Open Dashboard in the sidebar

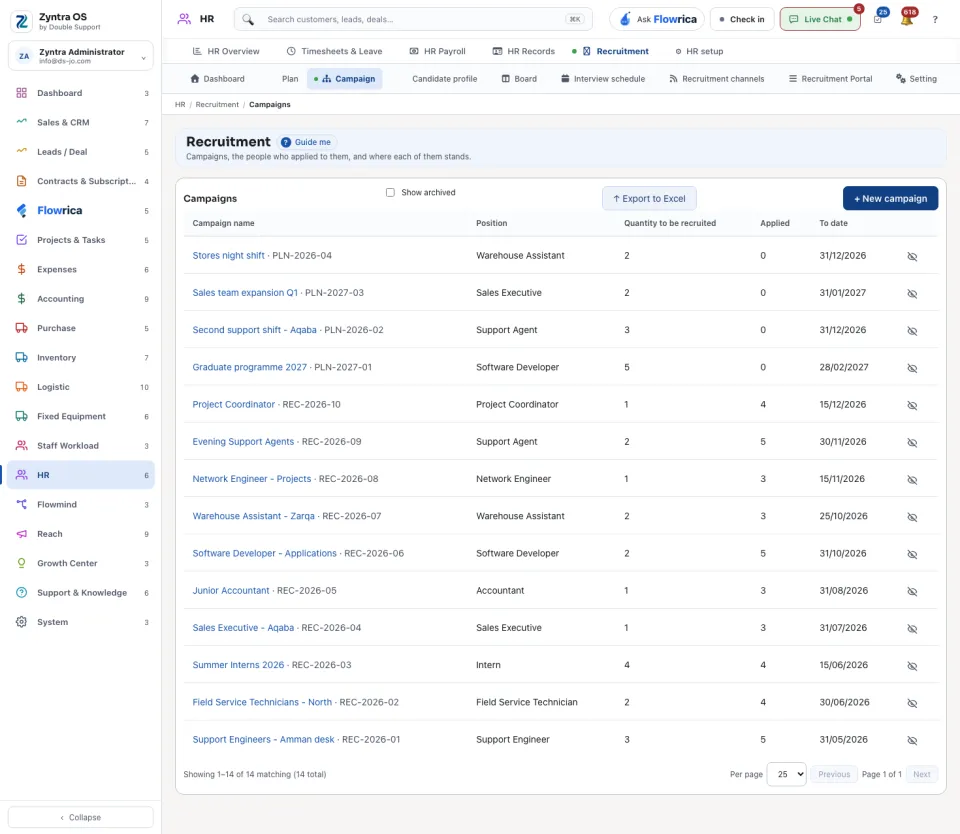(x=81, y=93)
